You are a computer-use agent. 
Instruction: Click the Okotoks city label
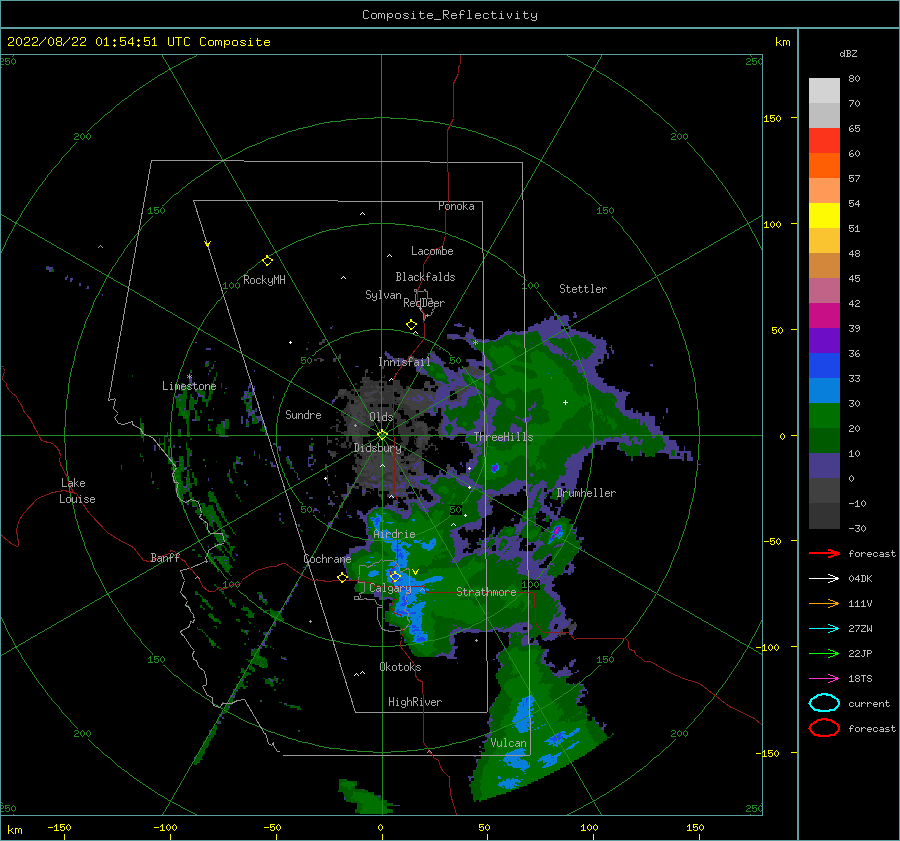click(x=400, y=667)
